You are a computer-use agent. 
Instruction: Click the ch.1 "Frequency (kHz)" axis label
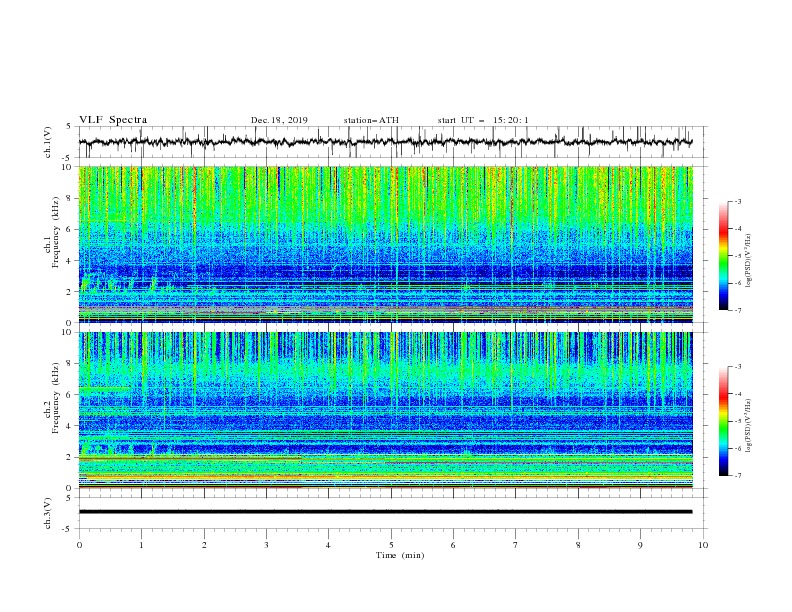pos(56,233)
